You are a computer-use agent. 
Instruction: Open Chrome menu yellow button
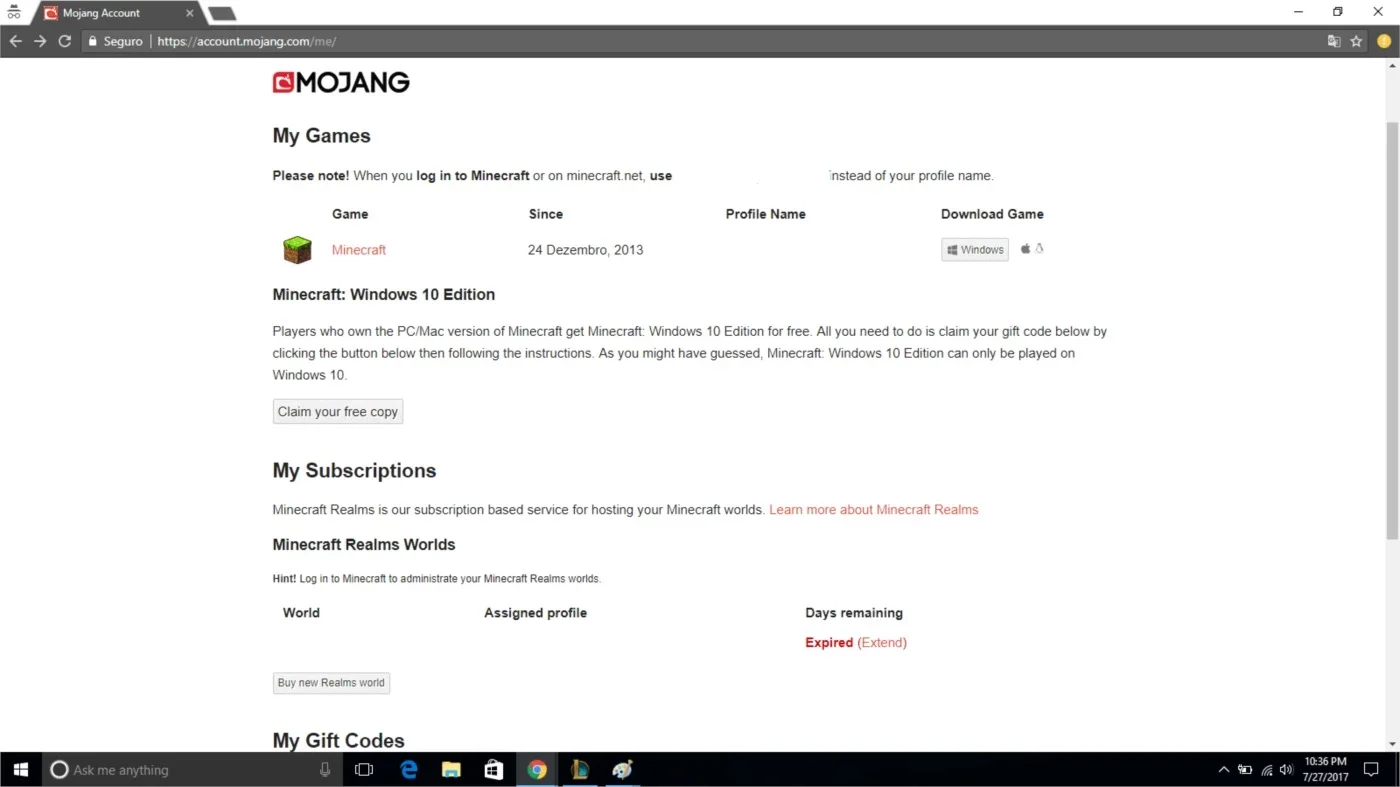(x=1384, y=41)
